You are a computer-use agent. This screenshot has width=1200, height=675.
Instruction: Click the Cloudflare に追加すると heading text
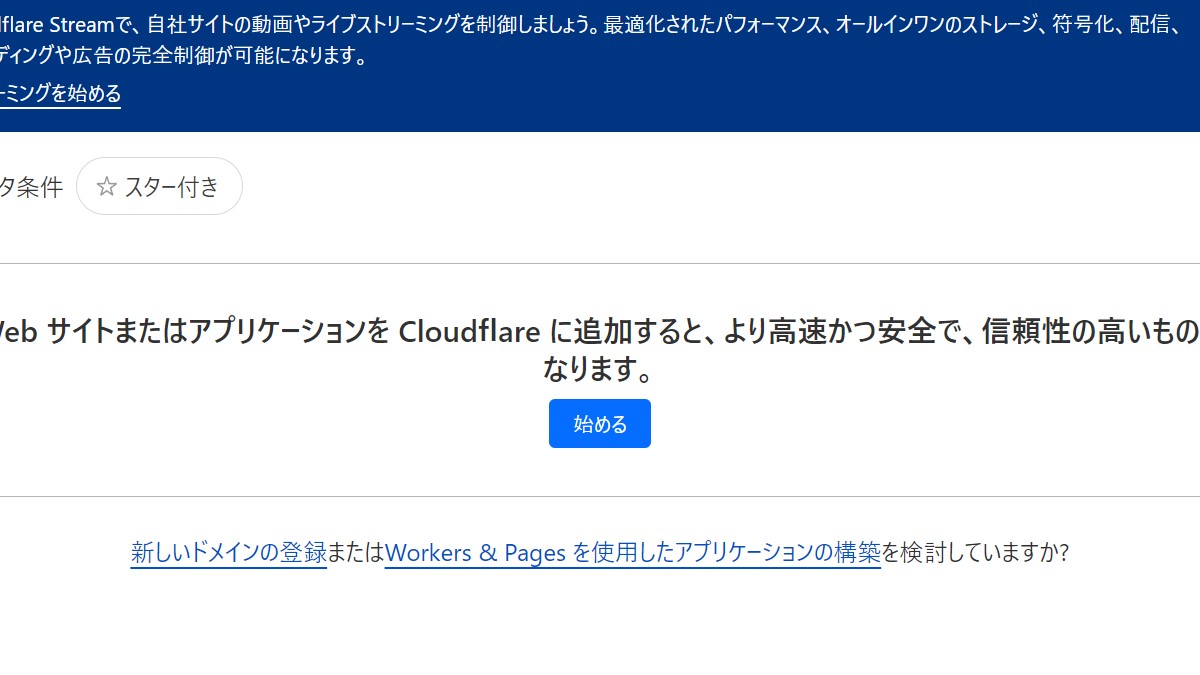coord(600,350)
